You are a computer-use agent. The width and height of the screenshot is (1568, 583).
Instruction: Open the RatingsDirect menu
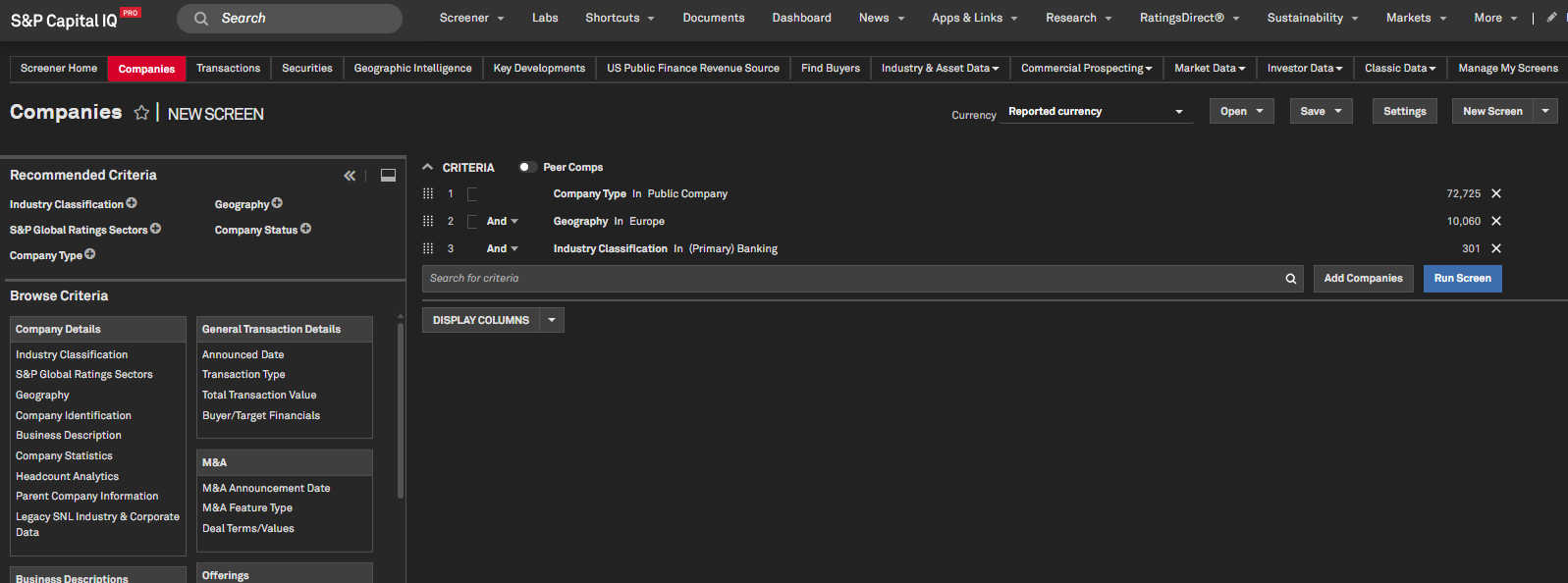point(1189,18)
